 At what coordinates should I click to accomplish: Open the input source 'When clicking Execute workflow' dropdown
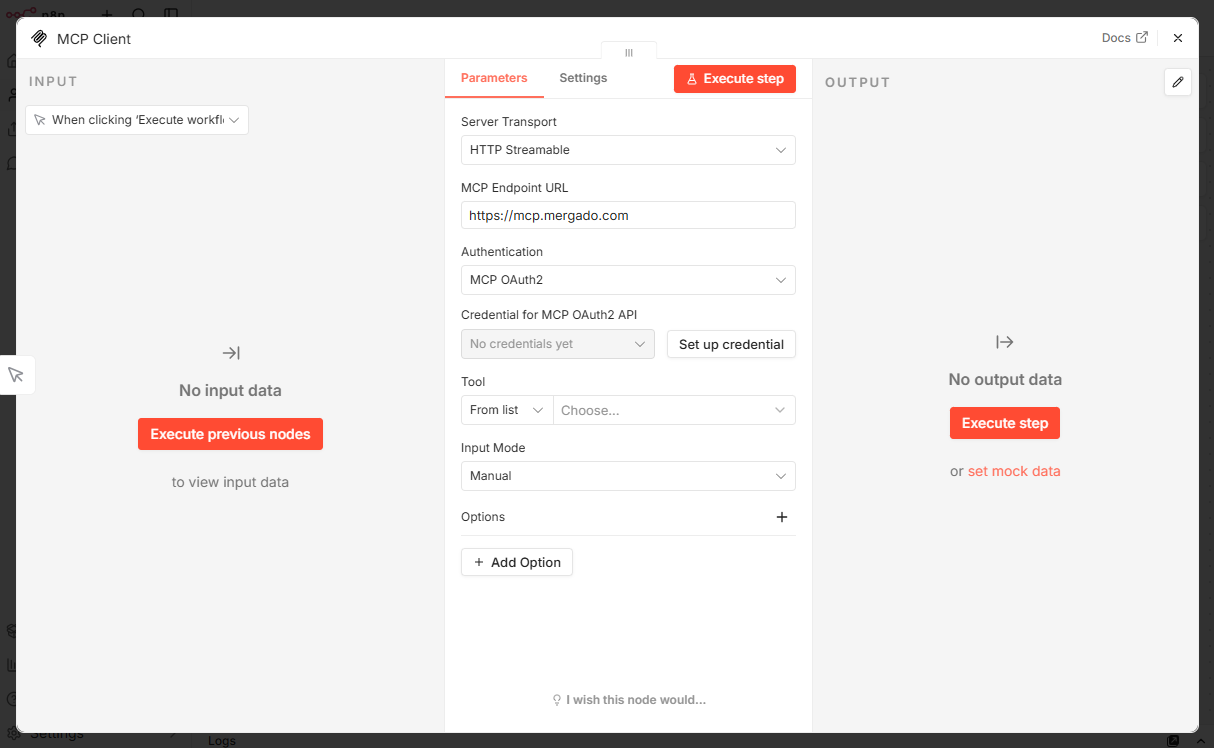pyautogui.click(x=137, y=120)
